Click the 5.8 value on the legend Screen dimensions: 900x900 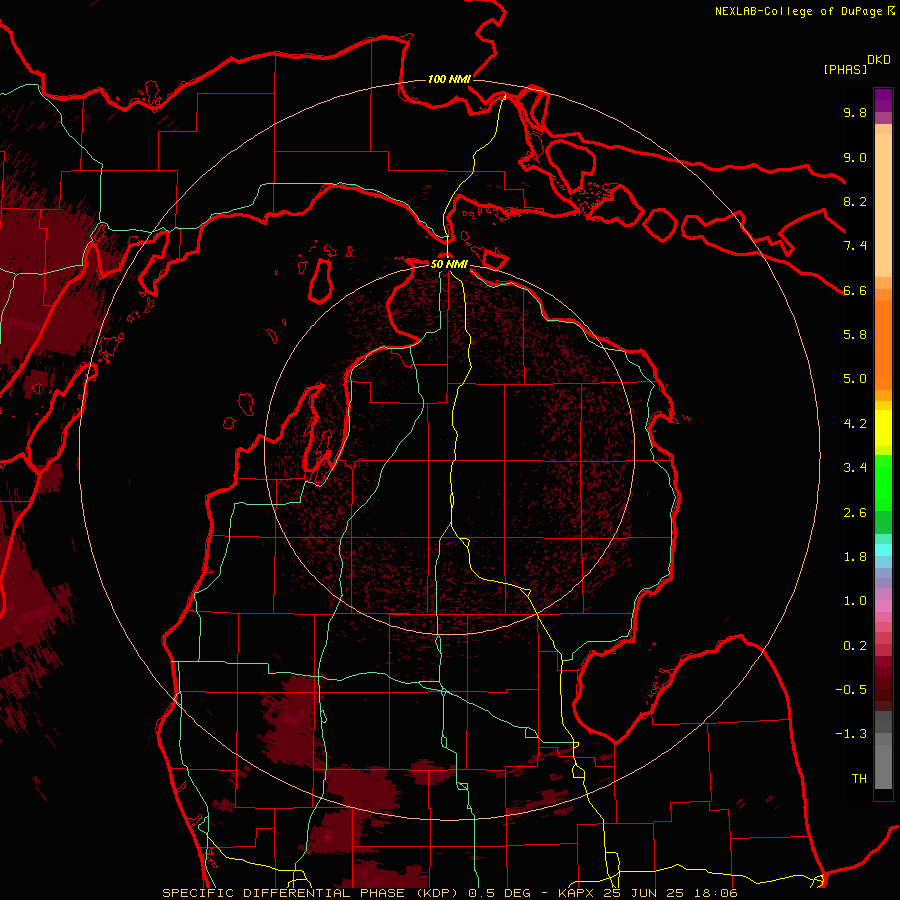coord(855,335)
